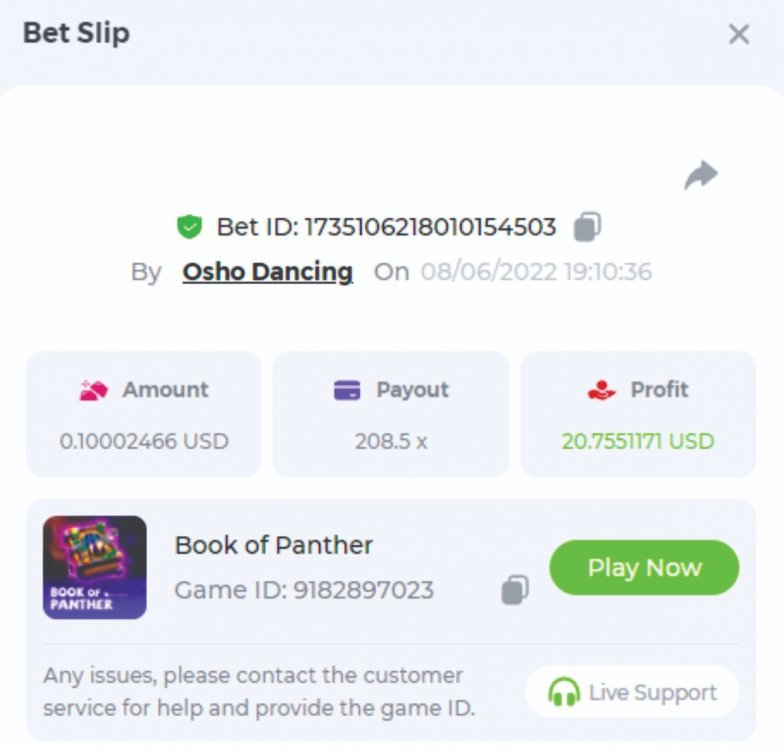This screenshot has height=750, width=784.
Task: Click the Bet ID number text
Action: 429,228
